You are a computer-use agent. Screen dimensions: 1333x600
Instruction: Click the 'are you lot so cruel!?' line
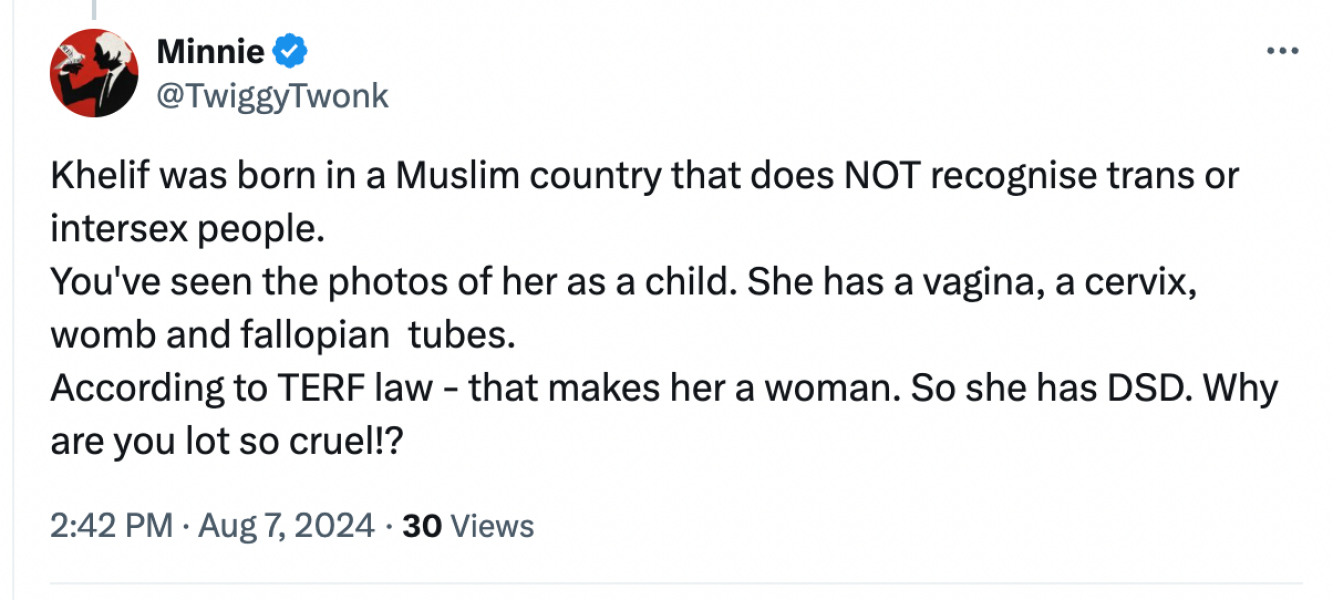point(227,440)
